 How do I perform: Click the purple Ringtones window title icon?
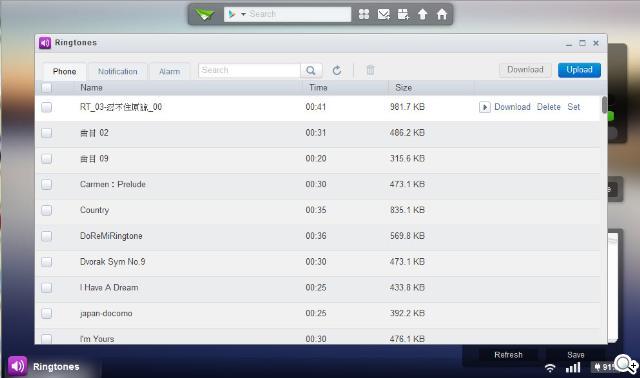pyautogui.click(x=45, y=42)
